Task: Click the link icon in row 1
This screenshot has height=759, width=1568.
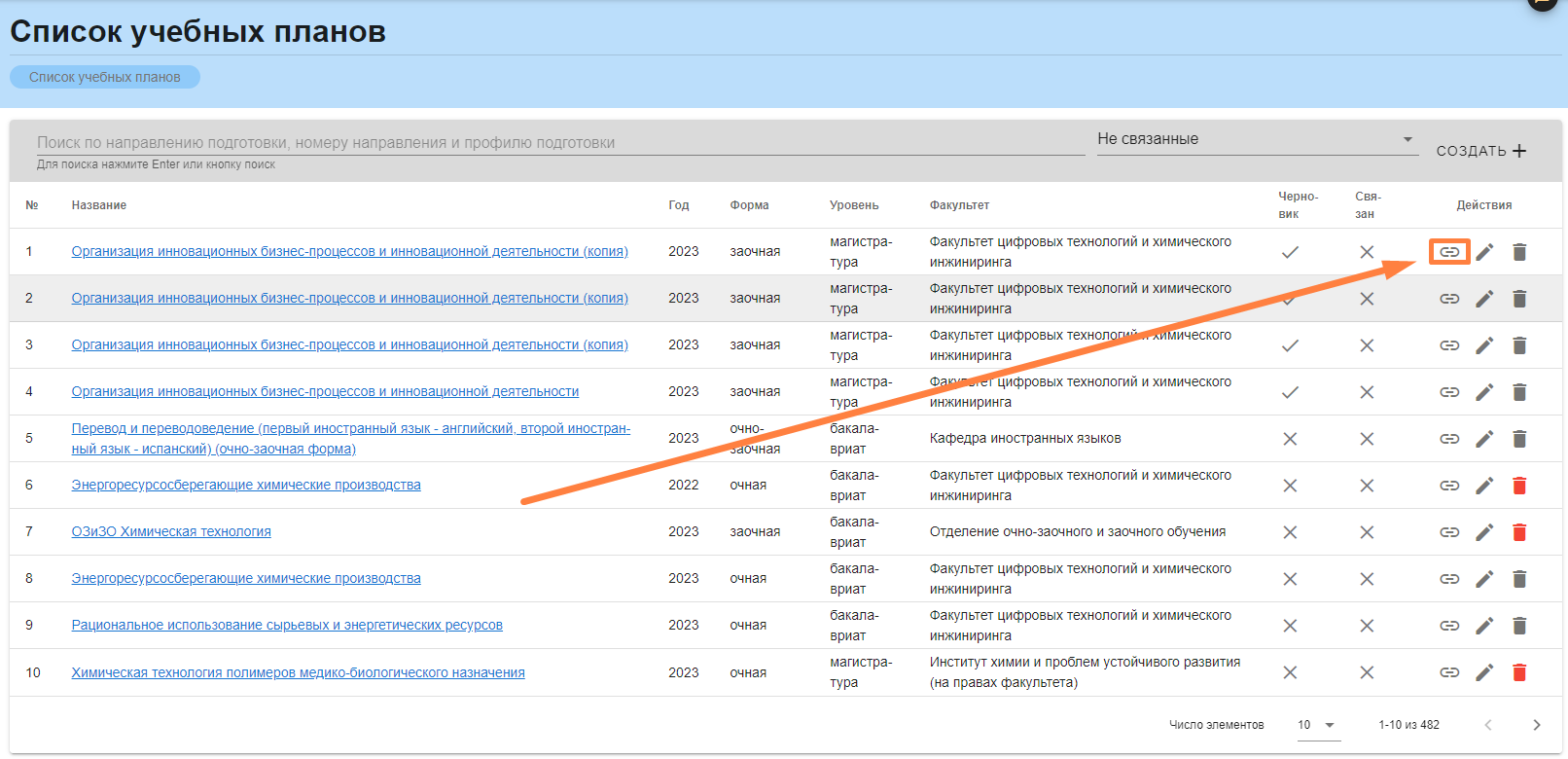Action: pyautogui.click(x=1449, y=252)
